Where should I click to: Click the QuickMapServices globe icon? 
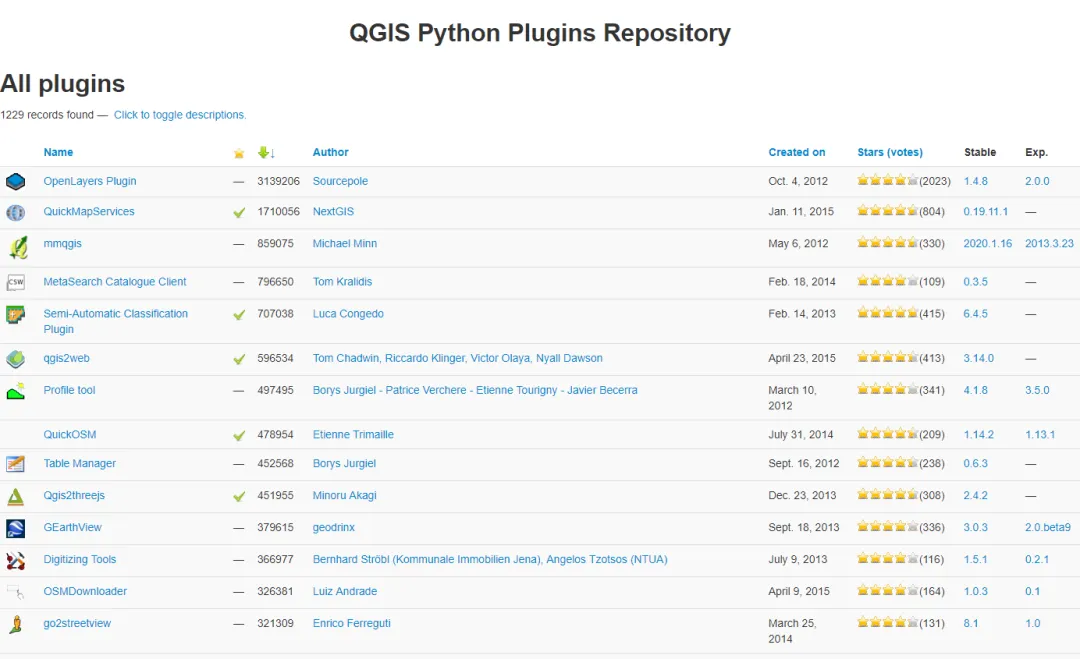click(x=15, y=212)
